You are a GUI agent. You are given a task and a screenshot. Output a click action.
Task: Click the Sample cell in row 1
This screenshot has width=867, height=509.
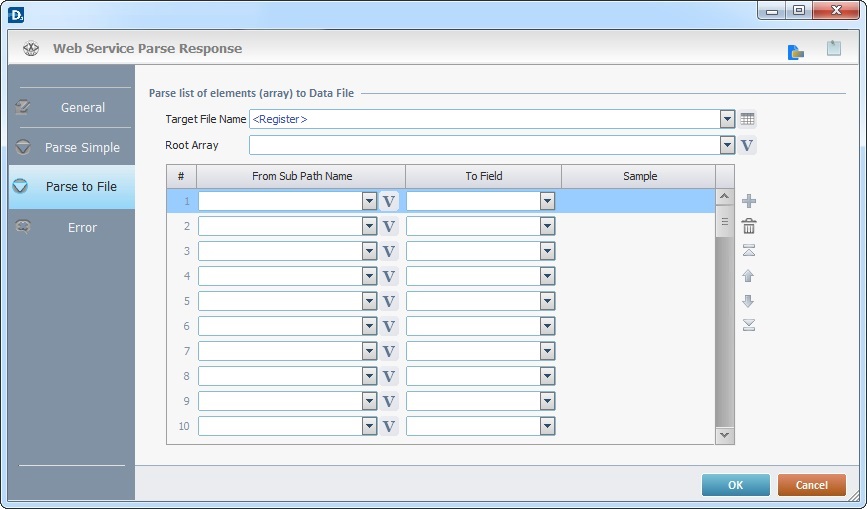click(x=638, y=201)
